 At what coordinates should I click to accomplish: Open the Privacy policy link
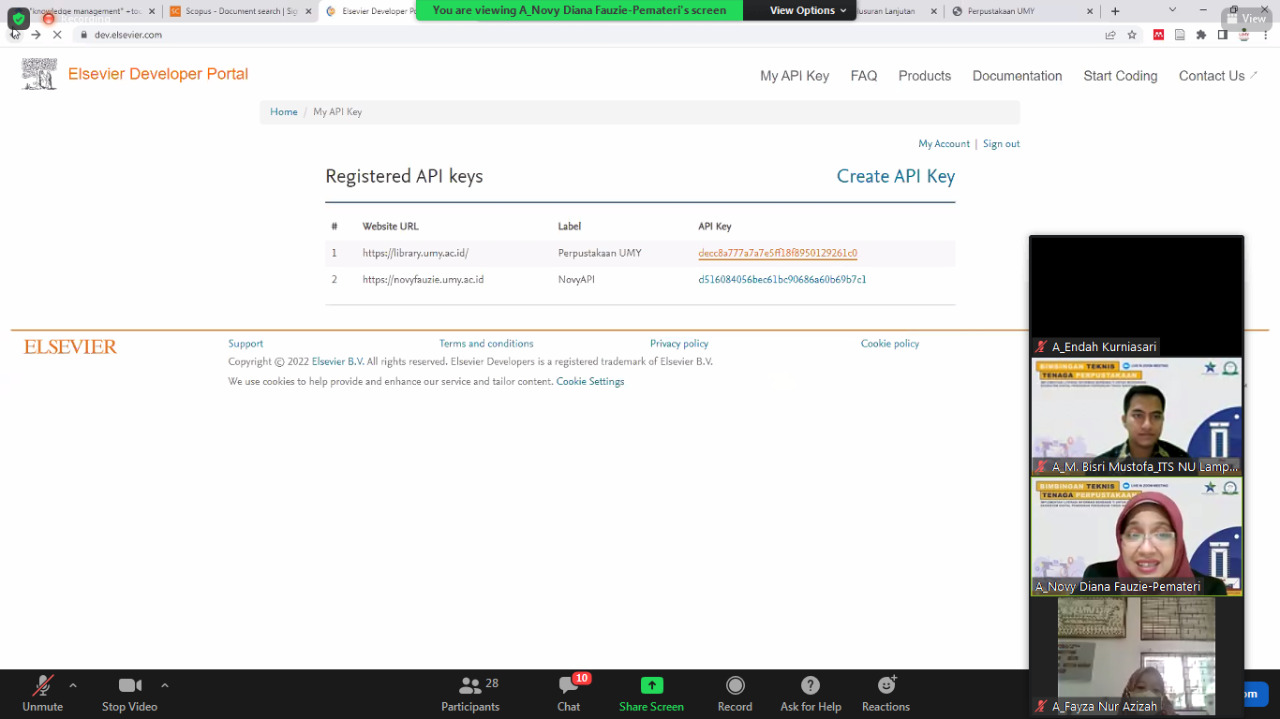(679, 344)
